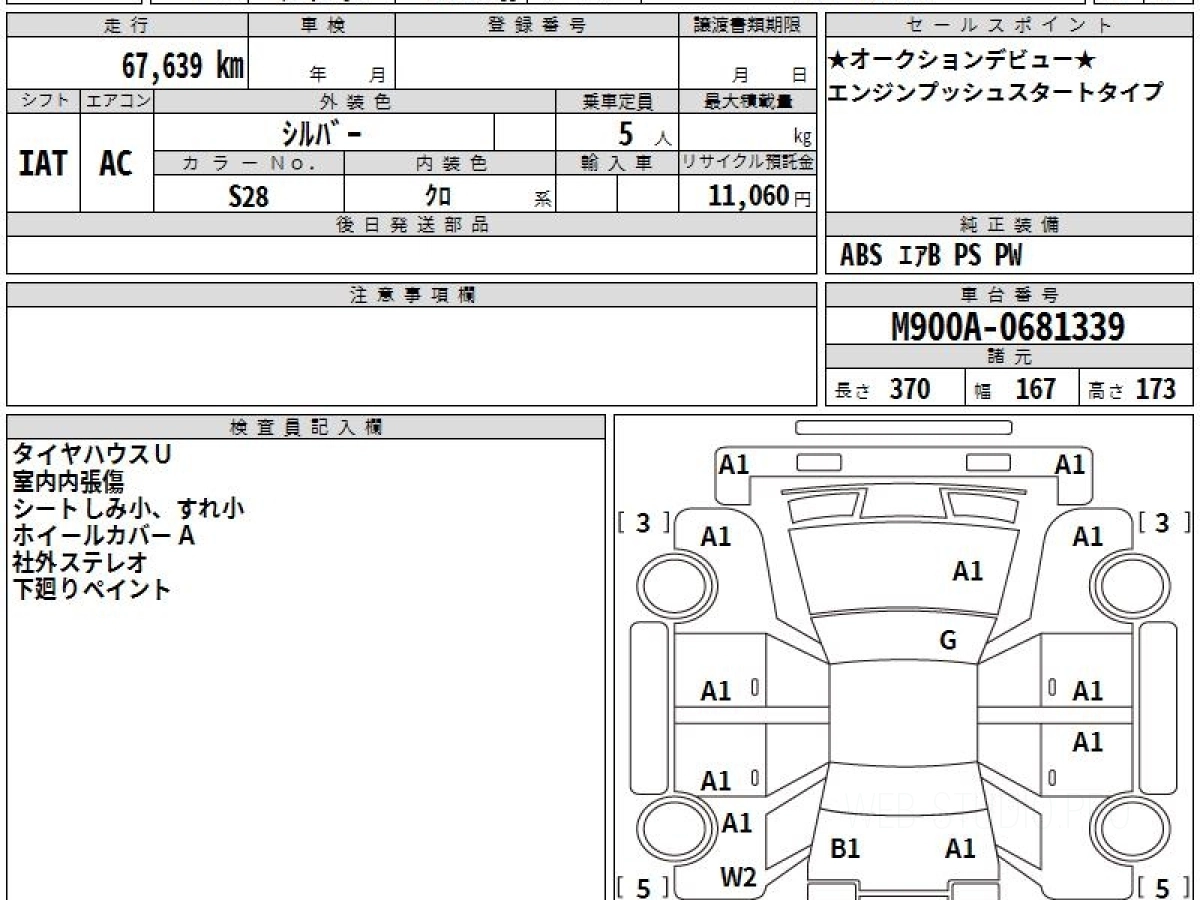Select the 走行 mileage header
This screenshot has width=1200, height=900.
click(x=127, y=26)
